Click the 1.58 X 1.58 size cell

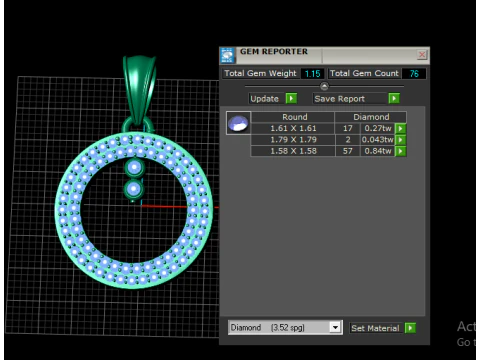pos(293,151)
